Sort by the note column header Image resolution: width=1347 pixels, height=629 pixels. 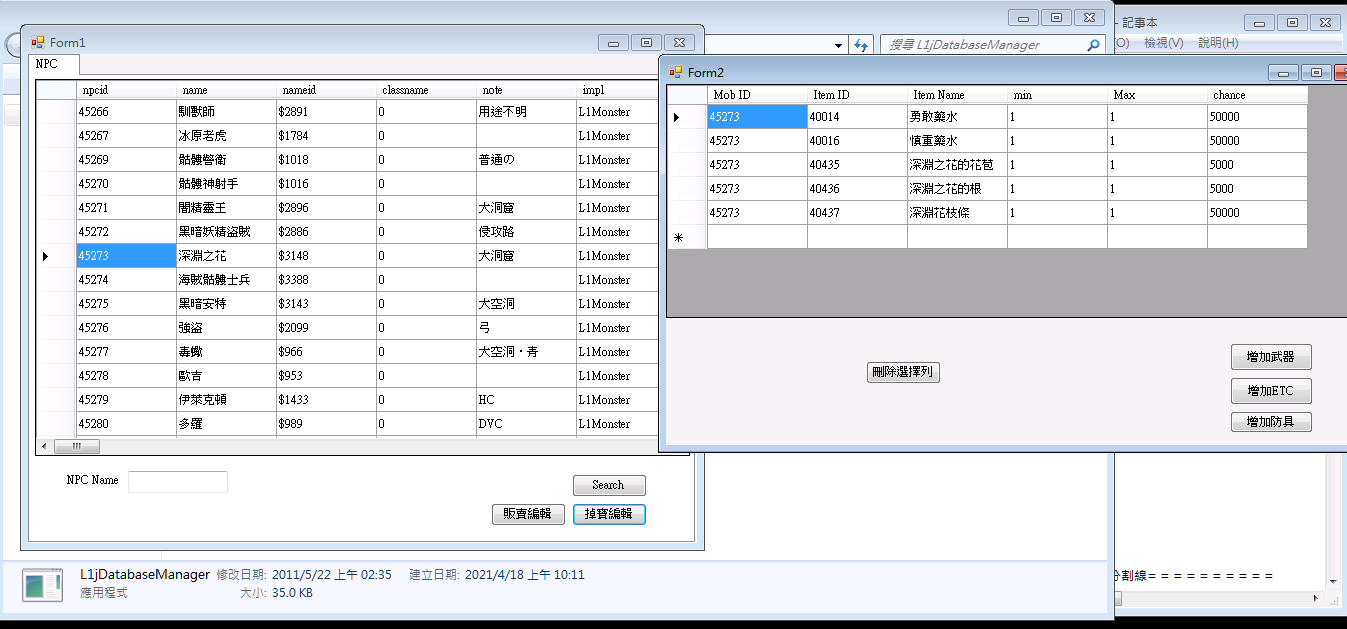coord(526,90)
